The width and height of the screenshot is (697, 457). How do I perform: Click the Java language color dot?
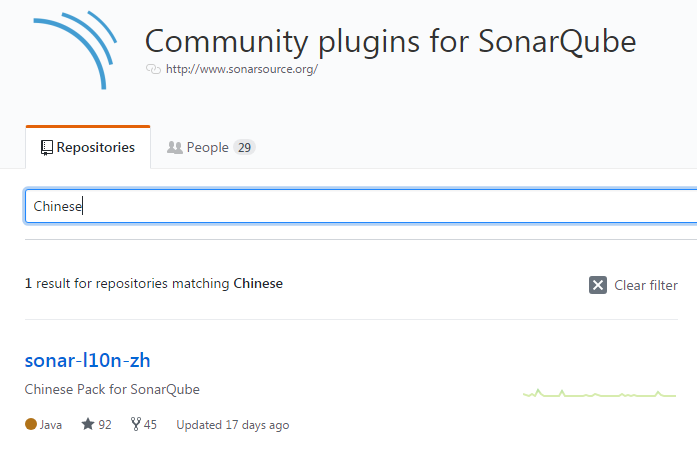(x=31, y=424)
